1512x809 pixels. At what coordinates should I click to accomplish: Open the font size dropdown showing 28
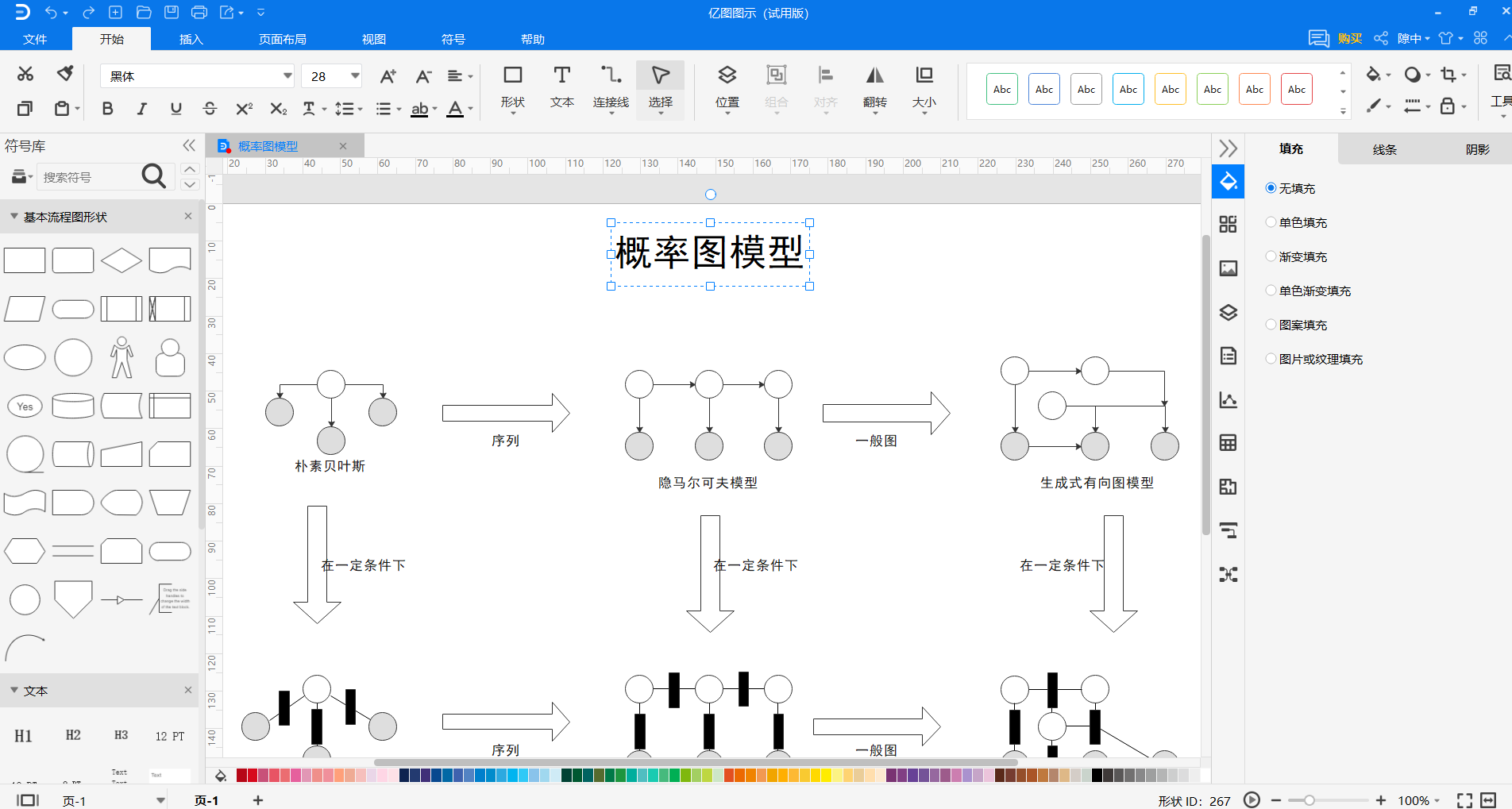point(354,76)
